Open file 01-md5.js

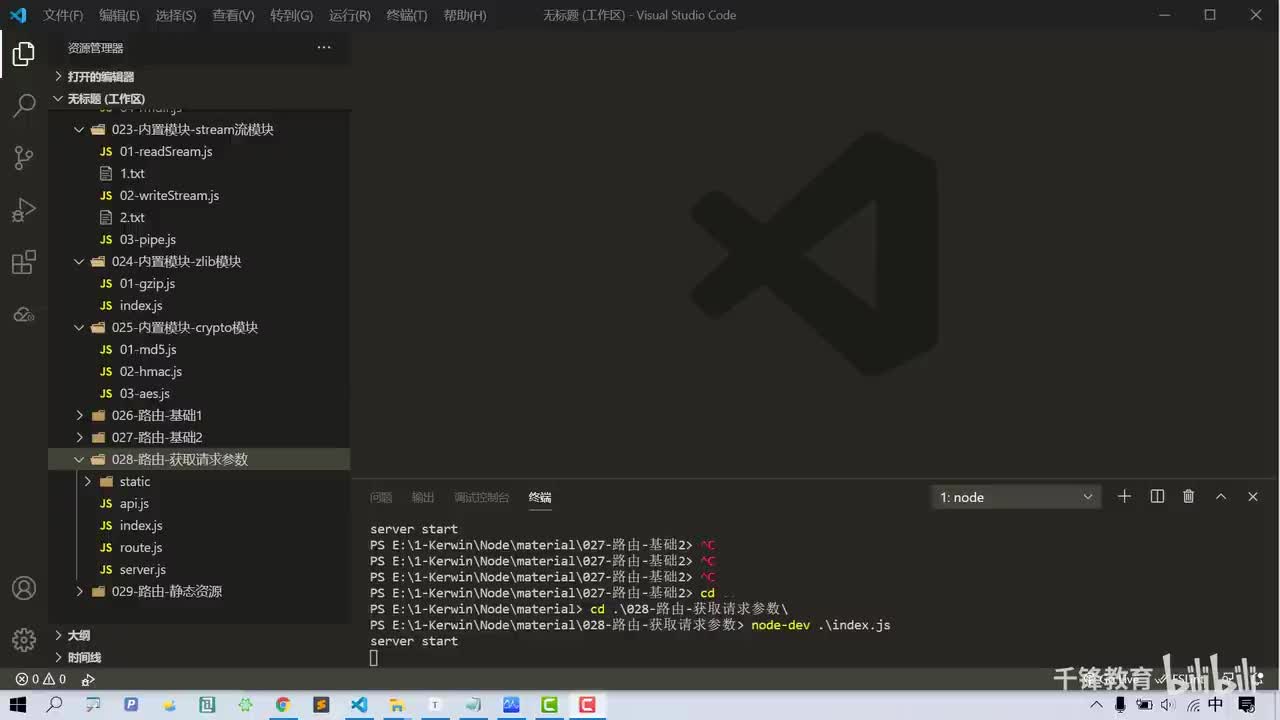click(199, 349)
